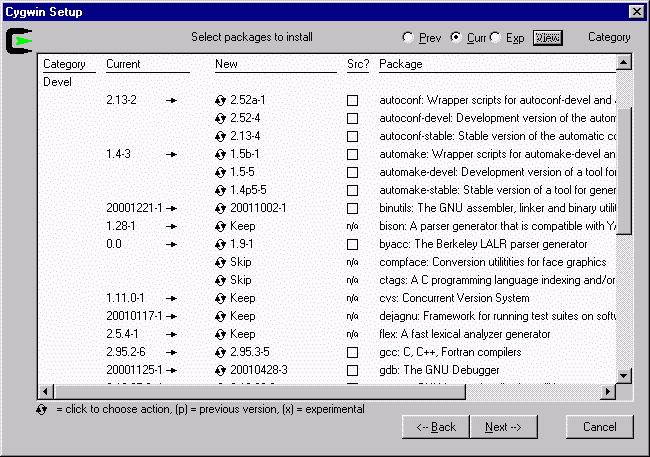The image size is (650, 457).
Task: Cycle action icon for automake 1.5b-1
Action: coord(221,155)
